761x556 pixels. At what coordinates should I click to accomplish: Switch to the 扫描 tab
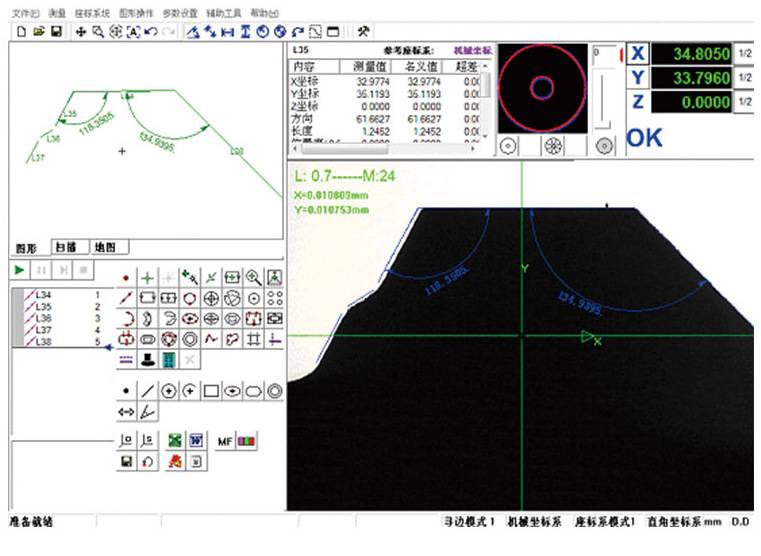pyautogui.click(x=66, y=247)
